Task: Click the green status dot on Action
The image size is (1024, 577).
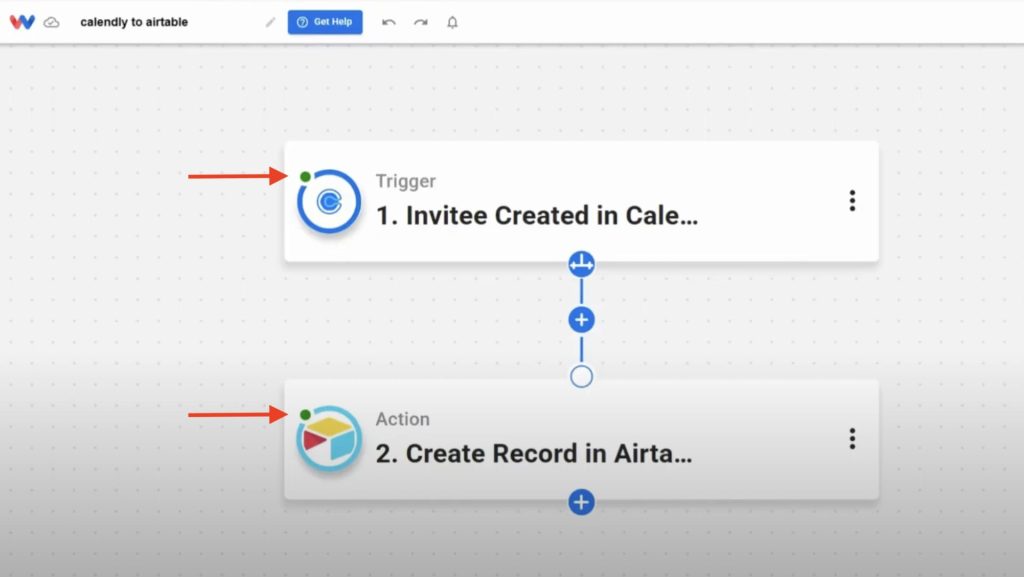Action: (305, 414)
